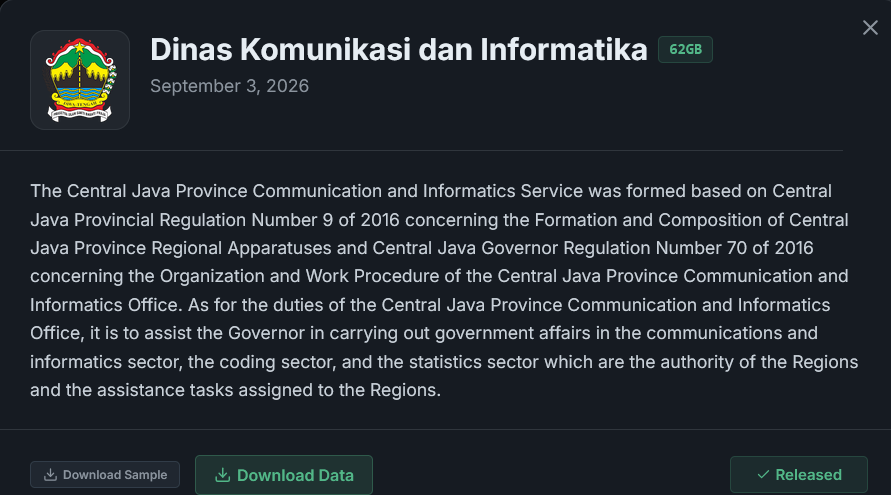The image size is (891, 495).
Task: Click the Download Sample button label
Action: pos(115,475)
